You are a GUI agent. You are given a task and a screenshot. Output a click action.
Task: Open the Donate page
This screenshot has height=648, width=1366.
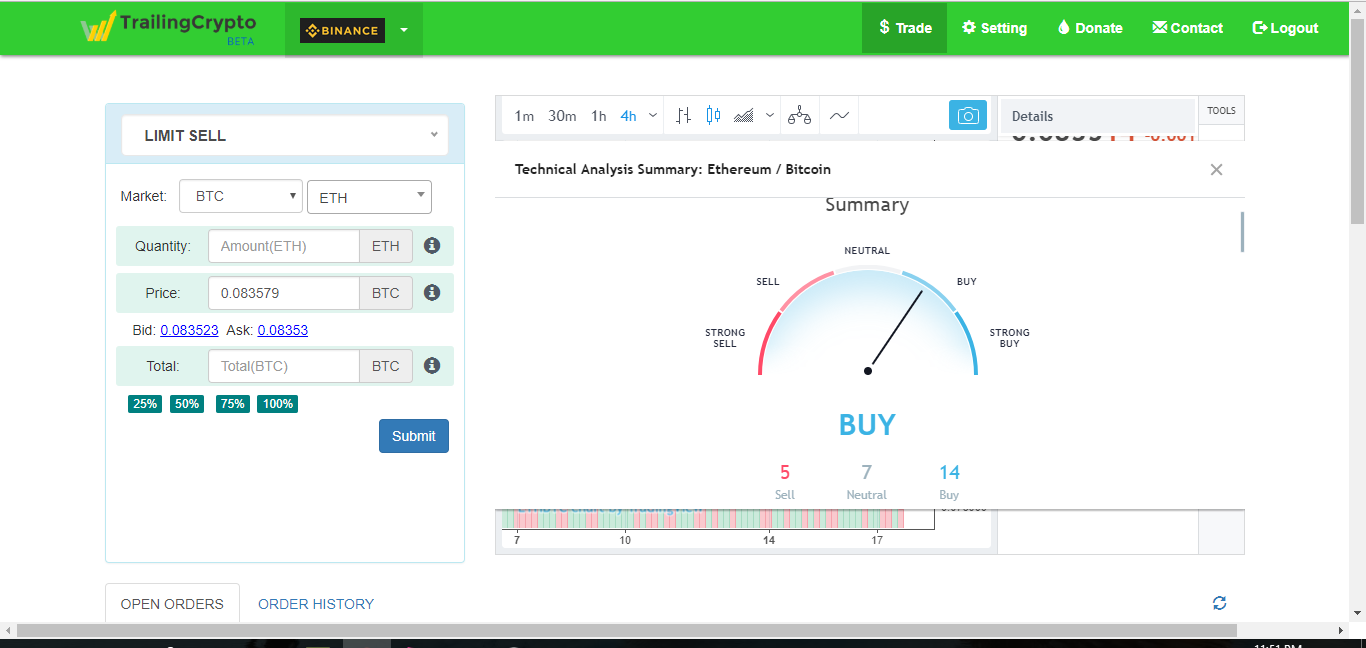coord(1089,28)
